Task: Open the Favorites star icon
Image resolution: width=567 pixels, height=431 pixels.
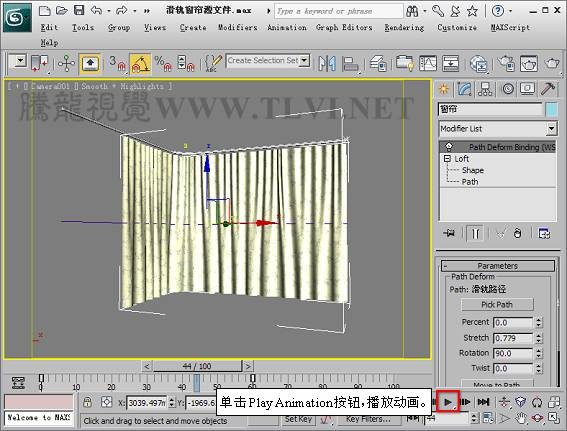Action: tap(472, 11)
